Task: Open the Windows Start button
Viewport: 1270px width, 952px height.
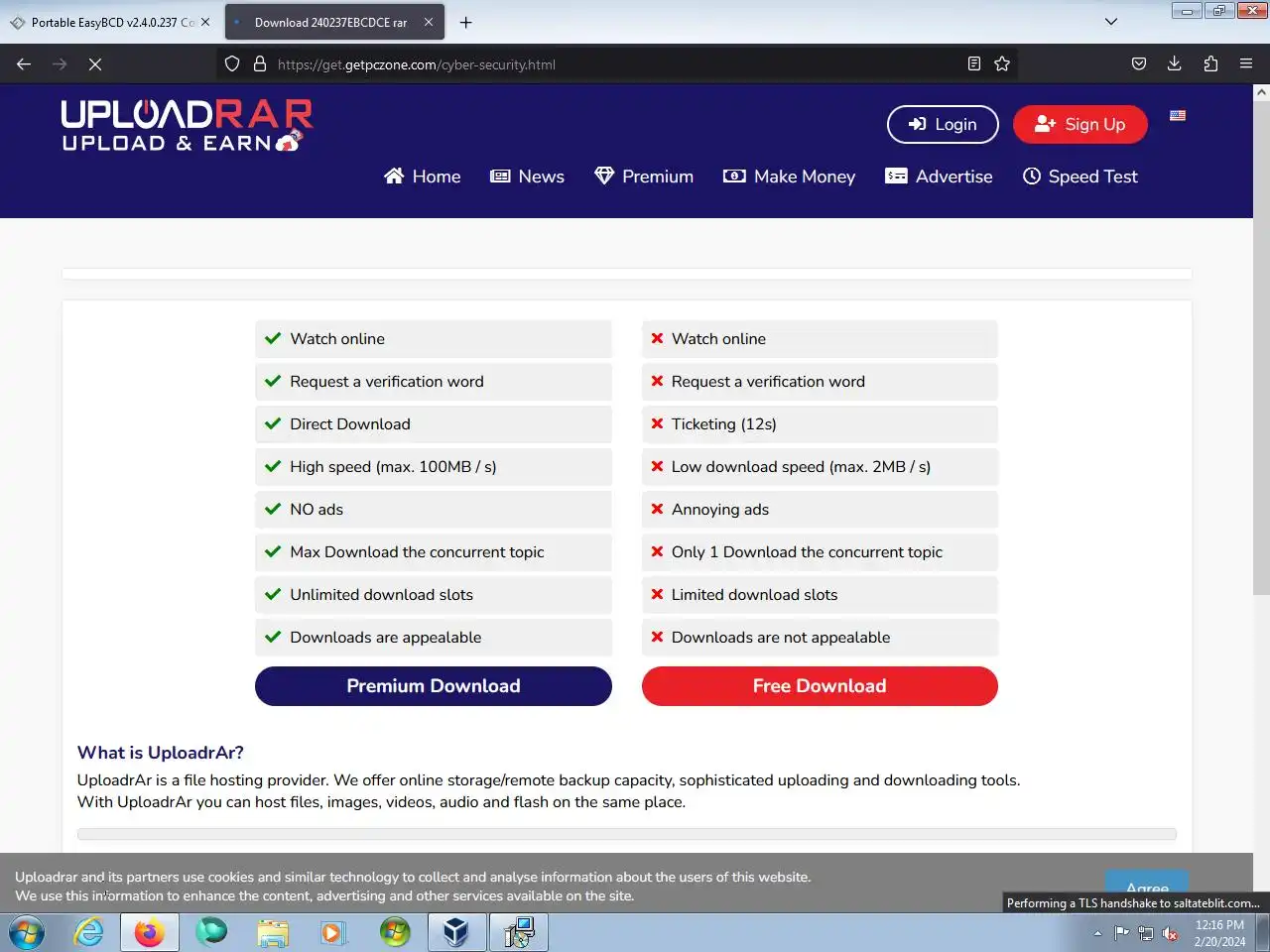Action: 27,933
